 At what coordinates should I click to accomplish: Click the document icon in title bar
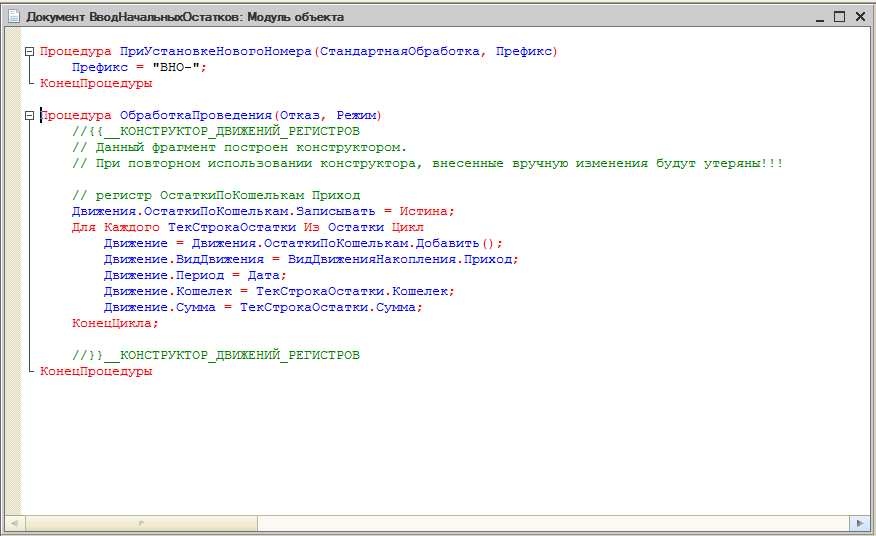point(14,17)
